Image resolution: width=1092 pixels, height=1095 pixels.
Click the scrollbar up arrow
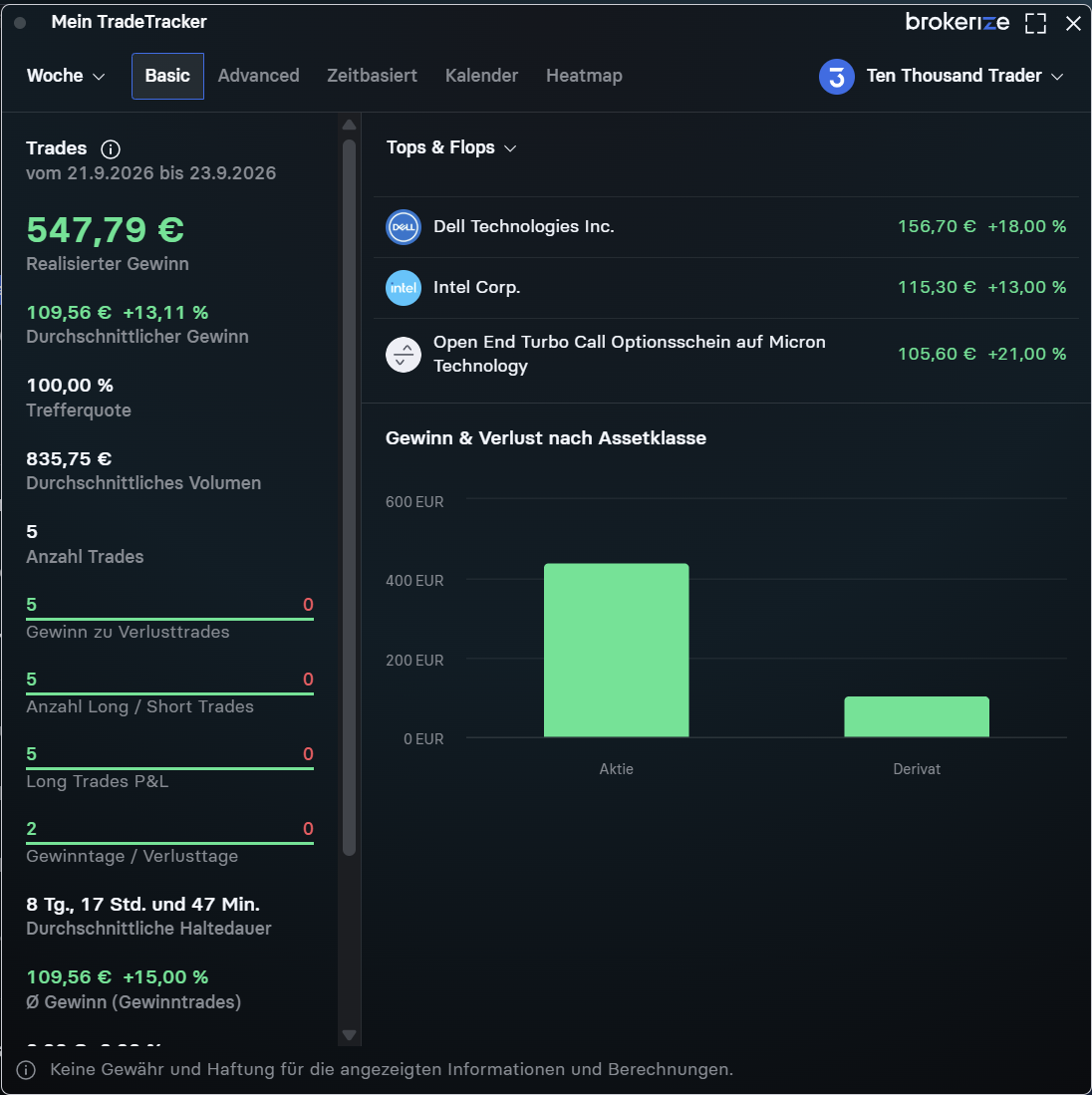pos(349,125)
